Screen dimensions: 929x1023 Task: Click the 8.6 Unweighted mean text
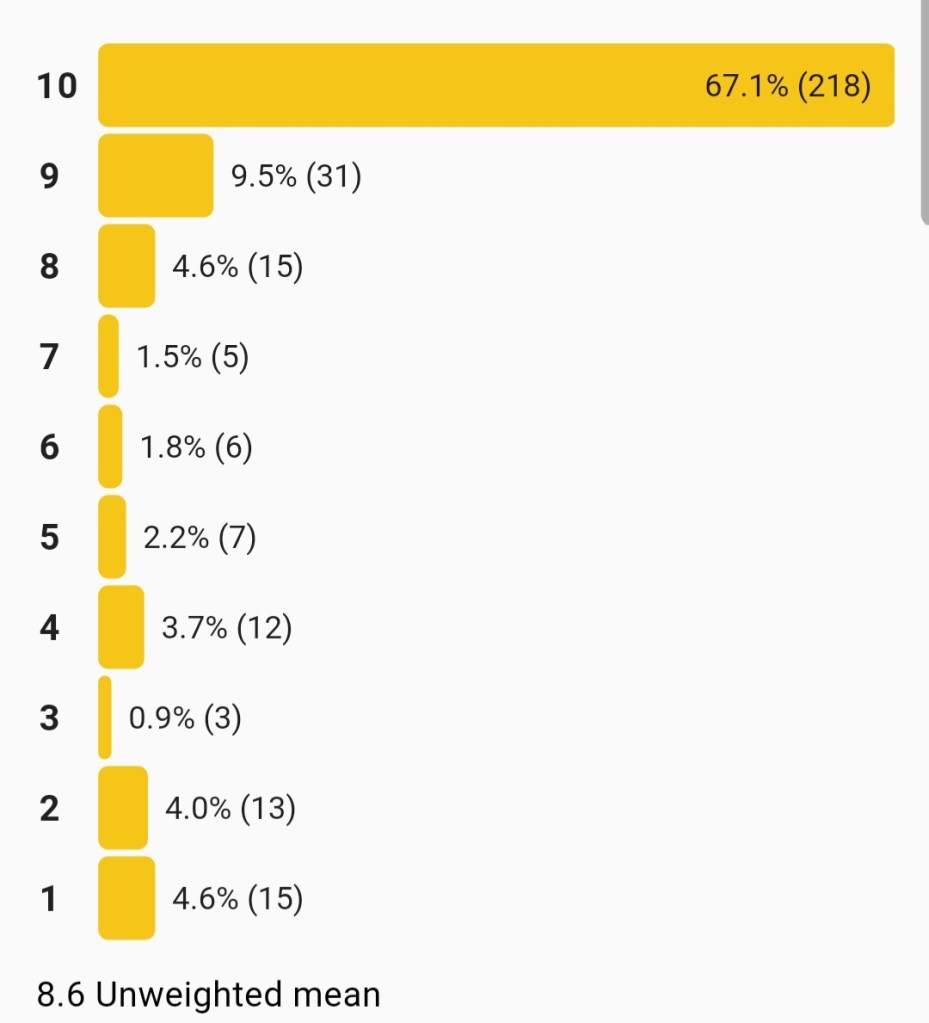209,995
